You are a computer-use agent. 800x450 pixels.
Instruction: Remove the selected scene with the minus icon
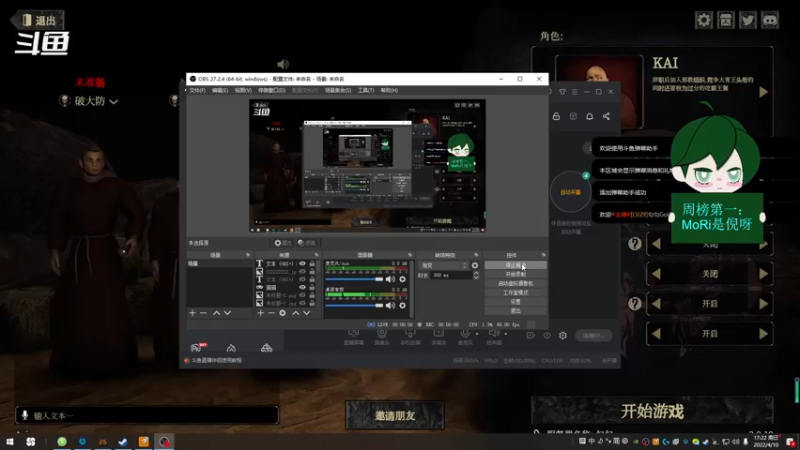(203, 313)
